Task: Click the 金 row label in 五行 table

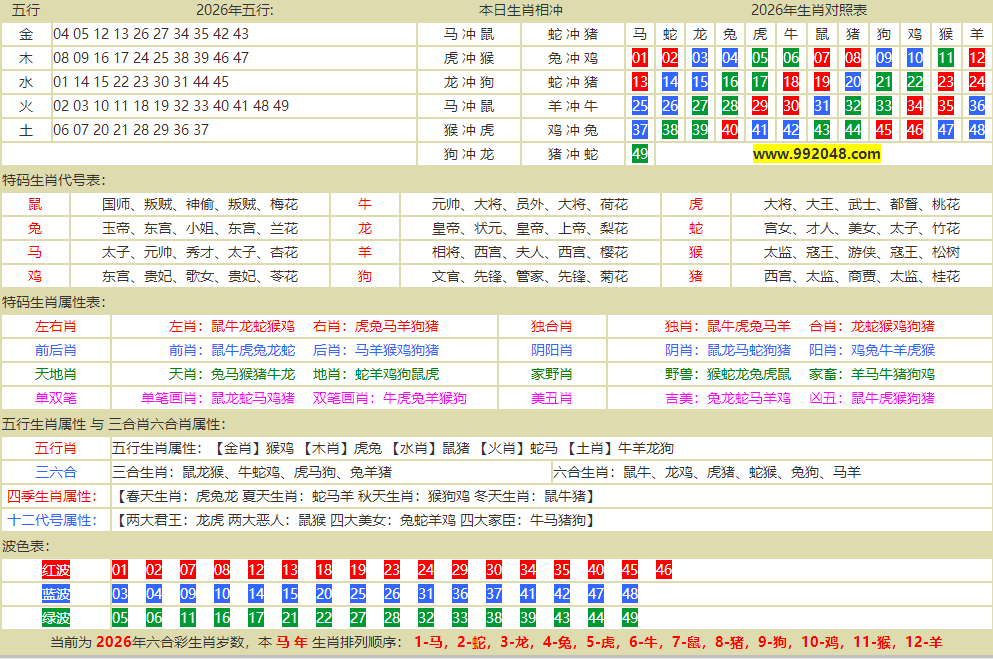Action: point(26,34)
